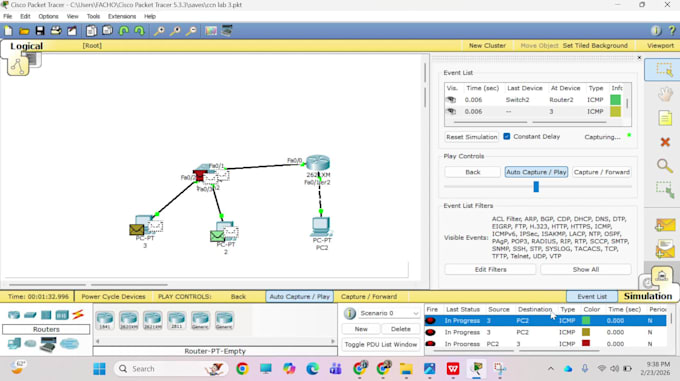
Task: Click the PC2 device on canvas
Action: 321,226
